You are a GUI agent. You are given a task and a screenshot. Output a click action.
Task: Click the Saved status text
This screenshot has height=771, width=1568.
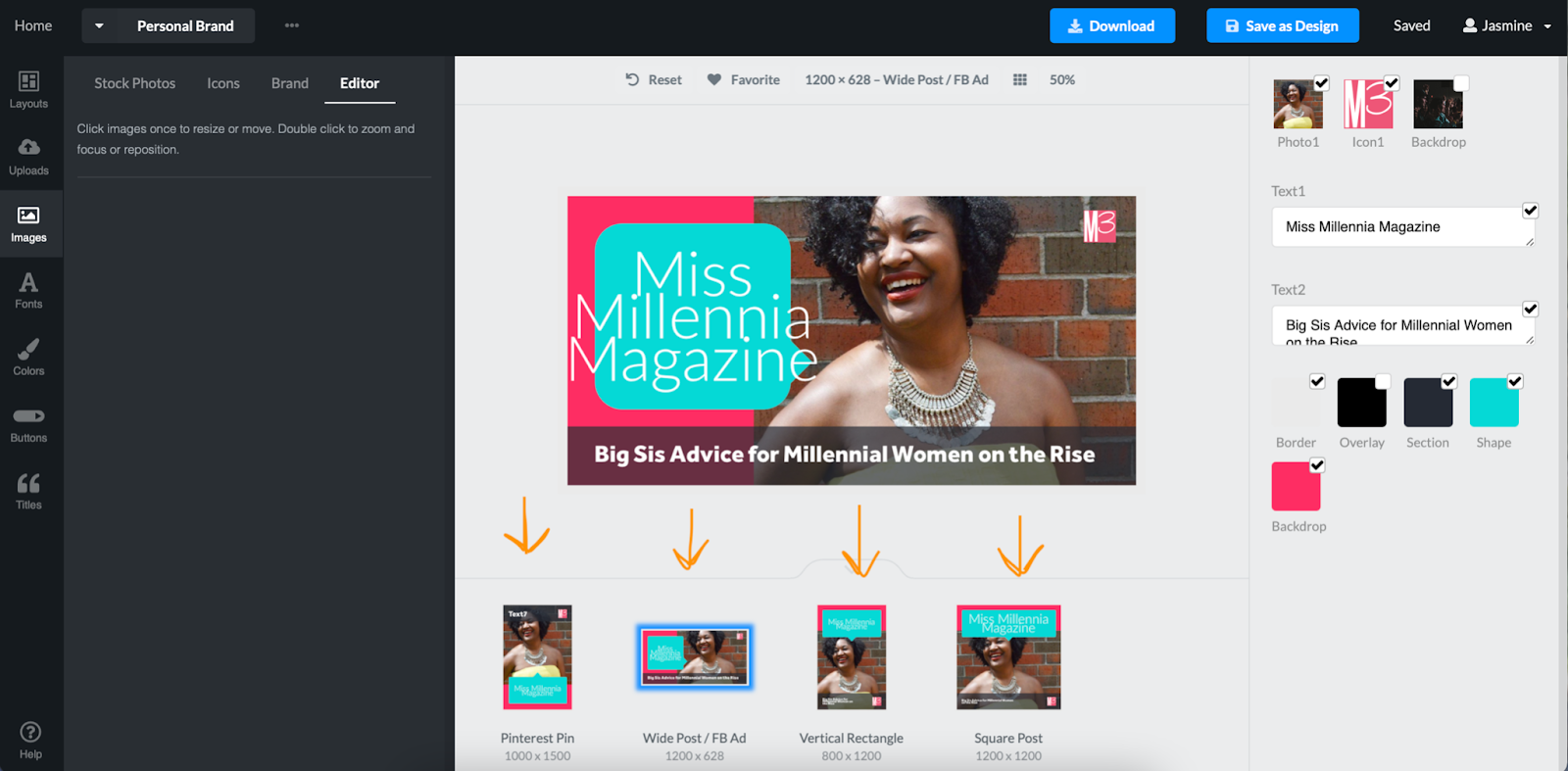1412,25
